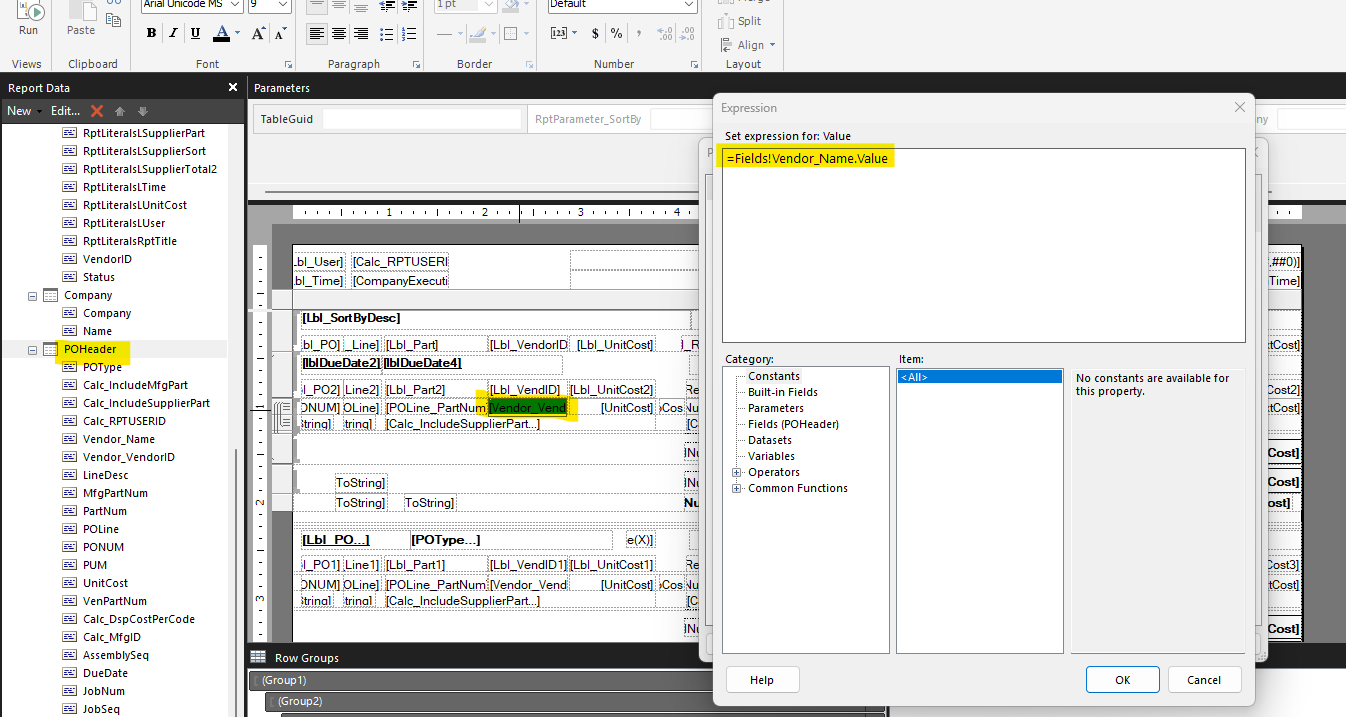Toggle Italic formatting in Font group
Image resolution: width=1346 pixels, height=717 pixels.
(173, 33)
